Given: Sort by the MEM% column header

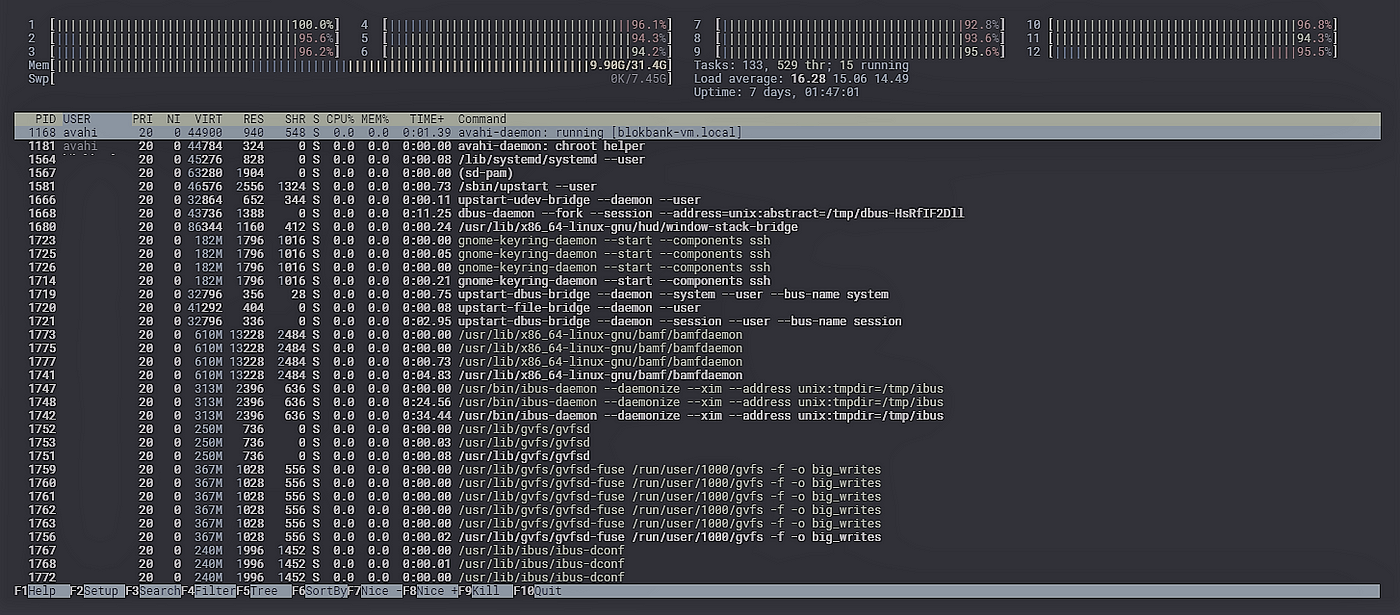Looking at the screenshot, I should tap(375, 119).
